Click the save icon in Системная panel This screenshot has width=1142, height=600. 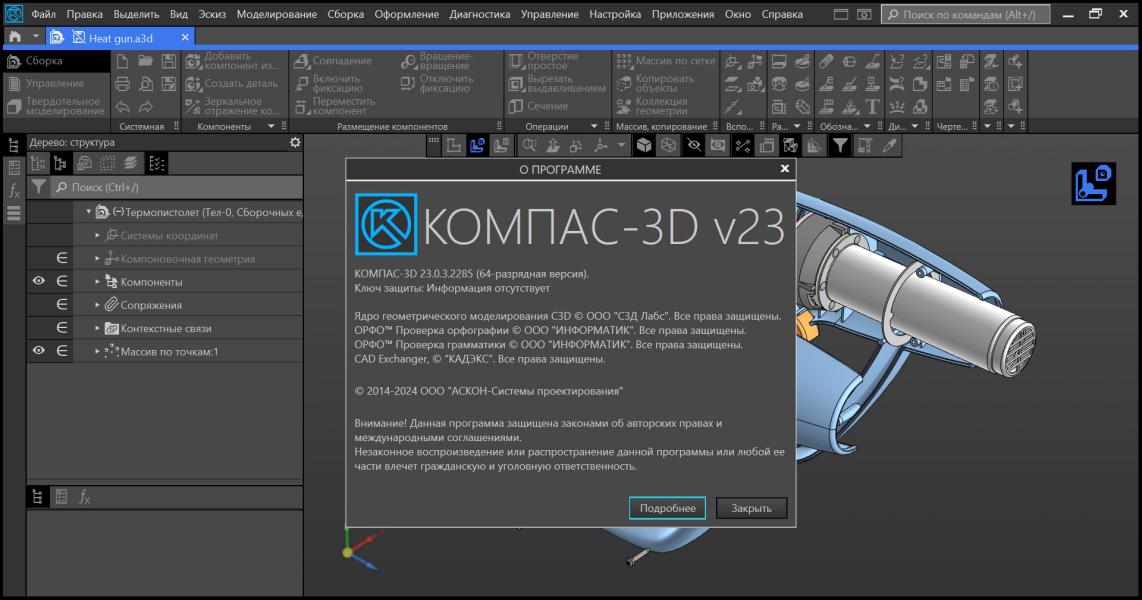[168, 61]
